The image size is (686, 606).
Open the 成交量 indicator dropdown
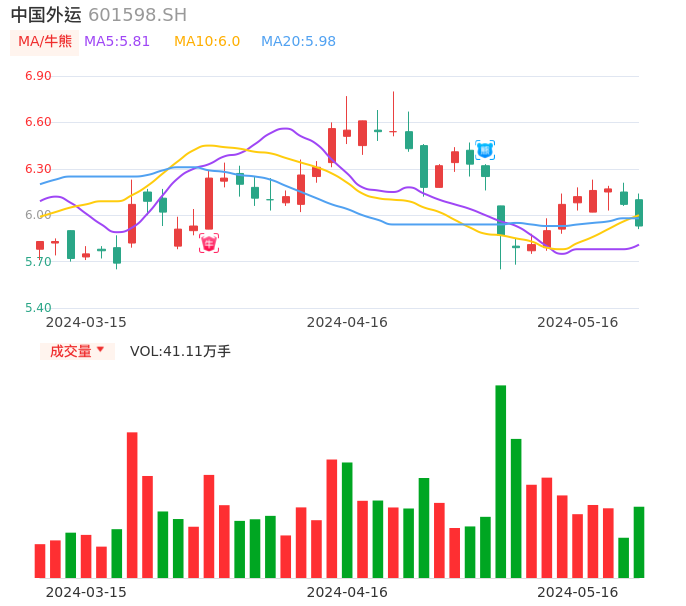[77, 351]
